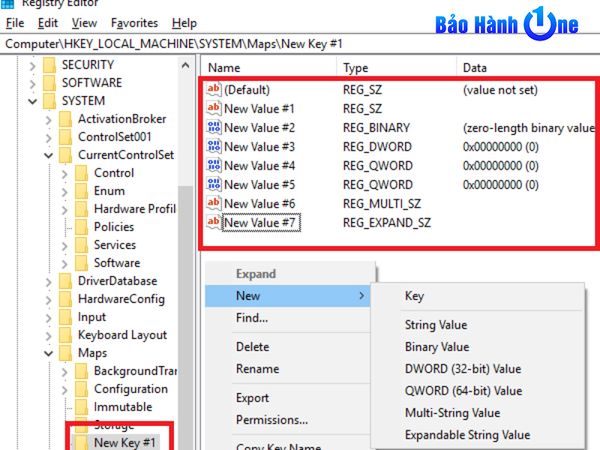Select the New Key #1 tree item
This screenshot has width=600, height=450.
coord(124,442)
